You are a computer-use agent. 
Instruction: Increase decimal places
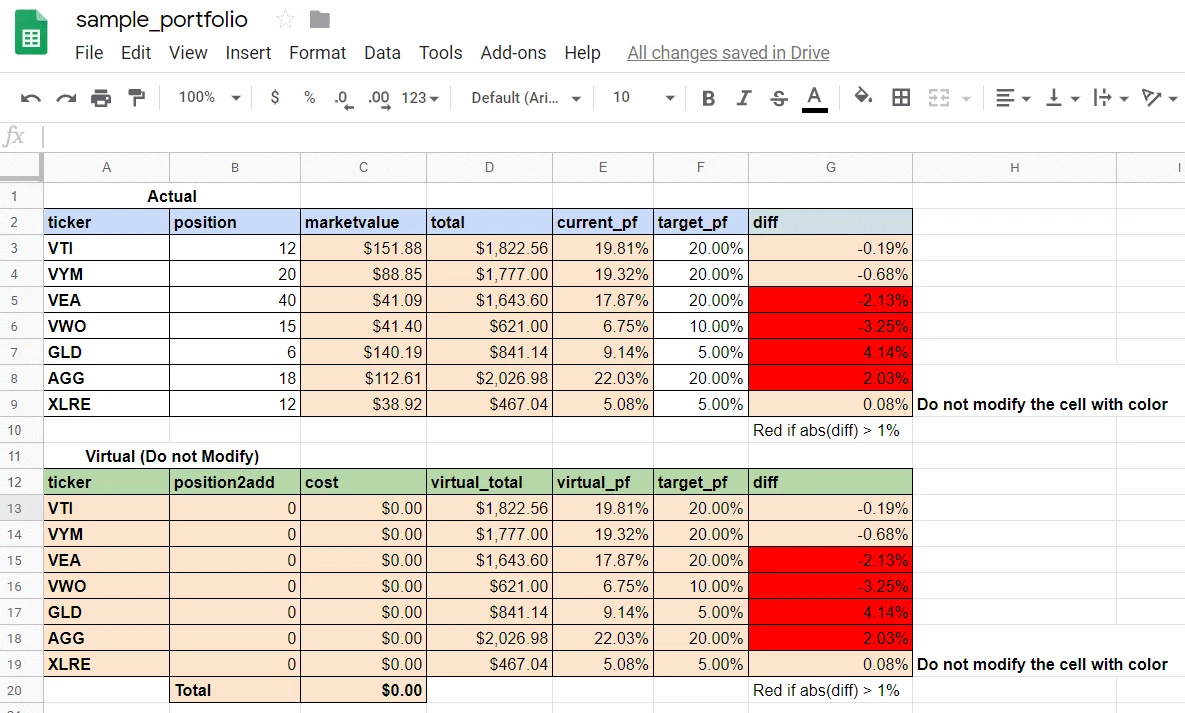click(379, 98)
